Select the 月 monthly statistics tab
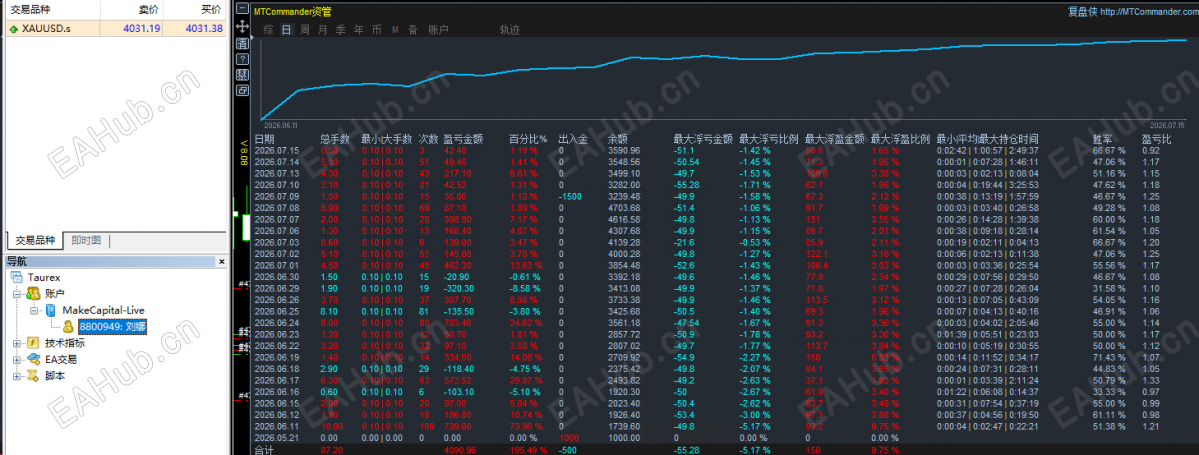 tap(323, 30)
